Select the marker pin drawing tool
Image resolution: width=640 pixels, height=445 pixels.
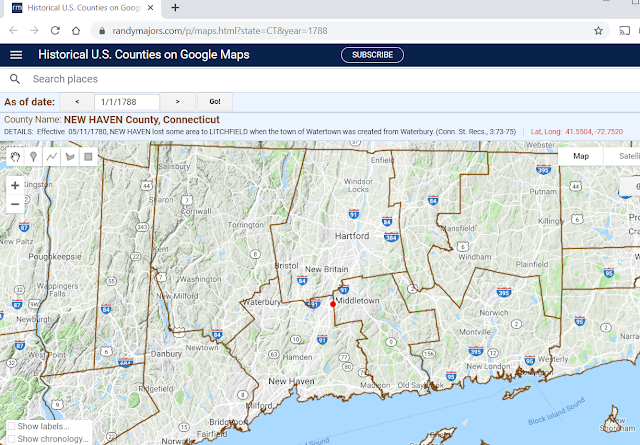coord(33,157)
